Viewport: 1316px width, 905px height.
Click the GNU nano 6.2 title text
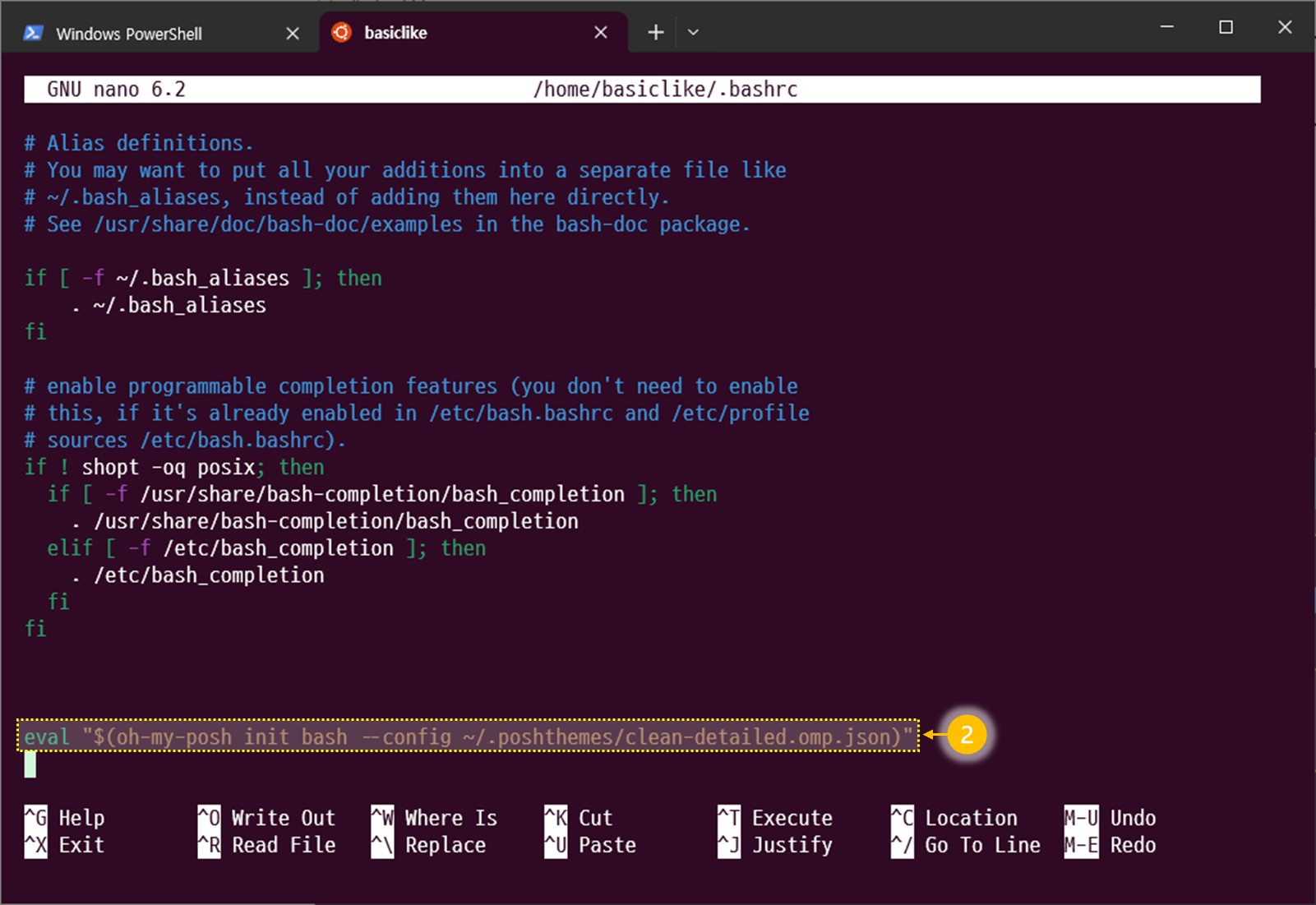(116, 90)
